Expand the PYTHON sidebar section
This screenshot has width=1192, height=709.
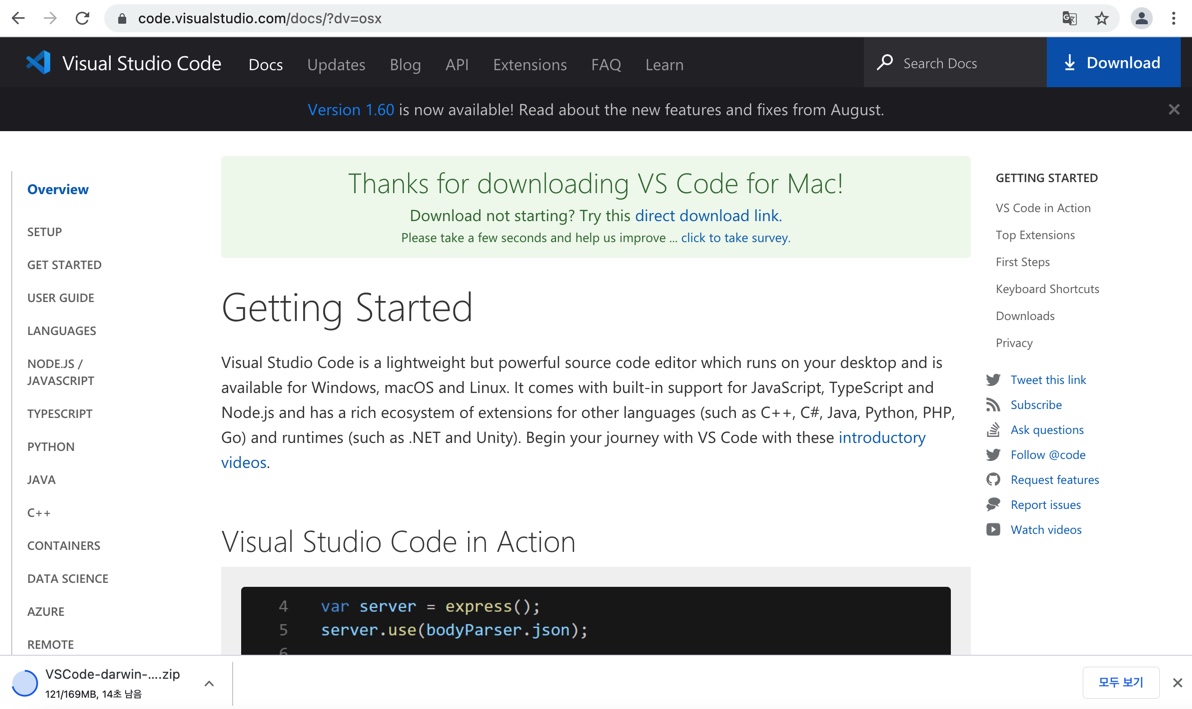click(51, 447)
